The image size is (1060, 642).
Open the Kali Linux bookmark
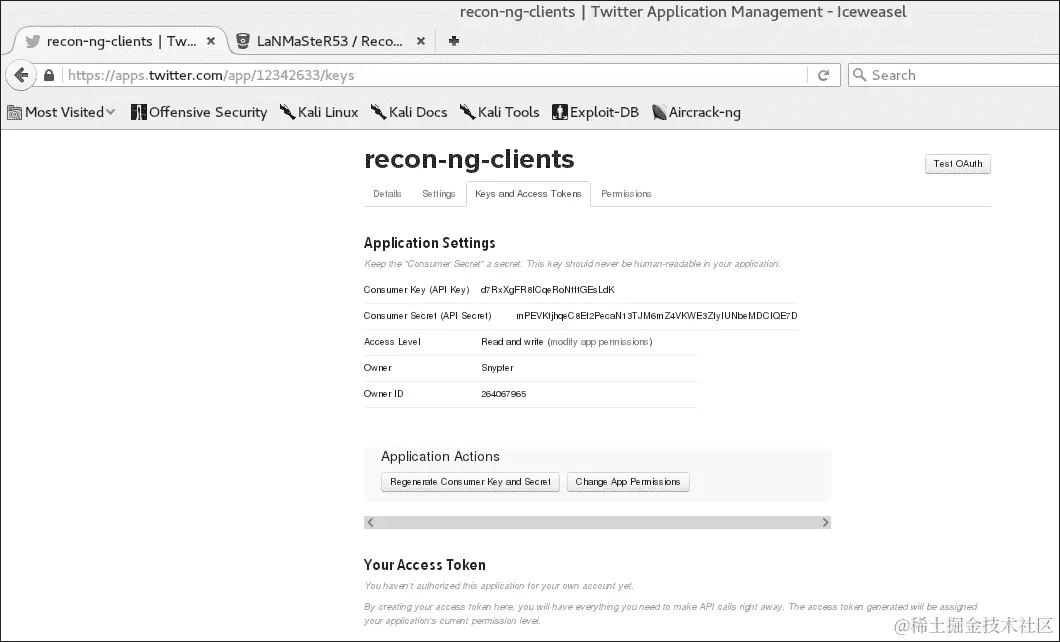[319, 112]
